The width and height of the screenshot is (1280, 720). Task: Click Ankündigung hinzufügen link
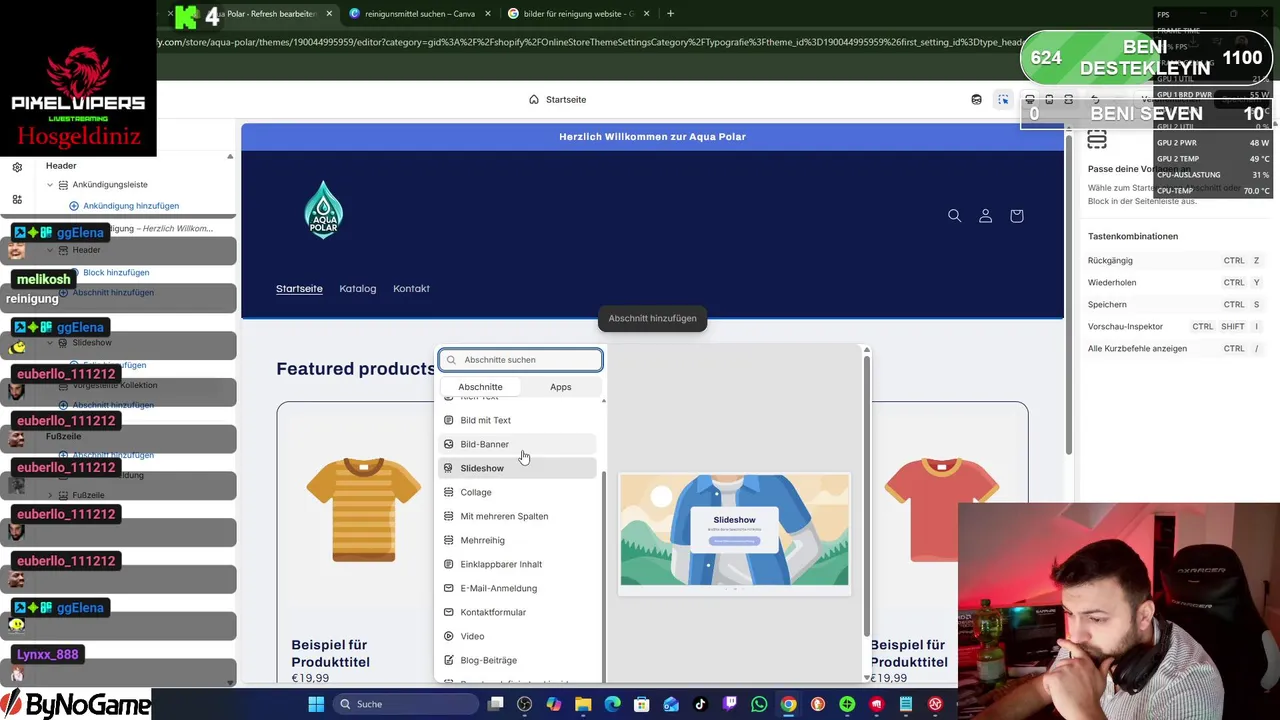(x=124, y=206)
